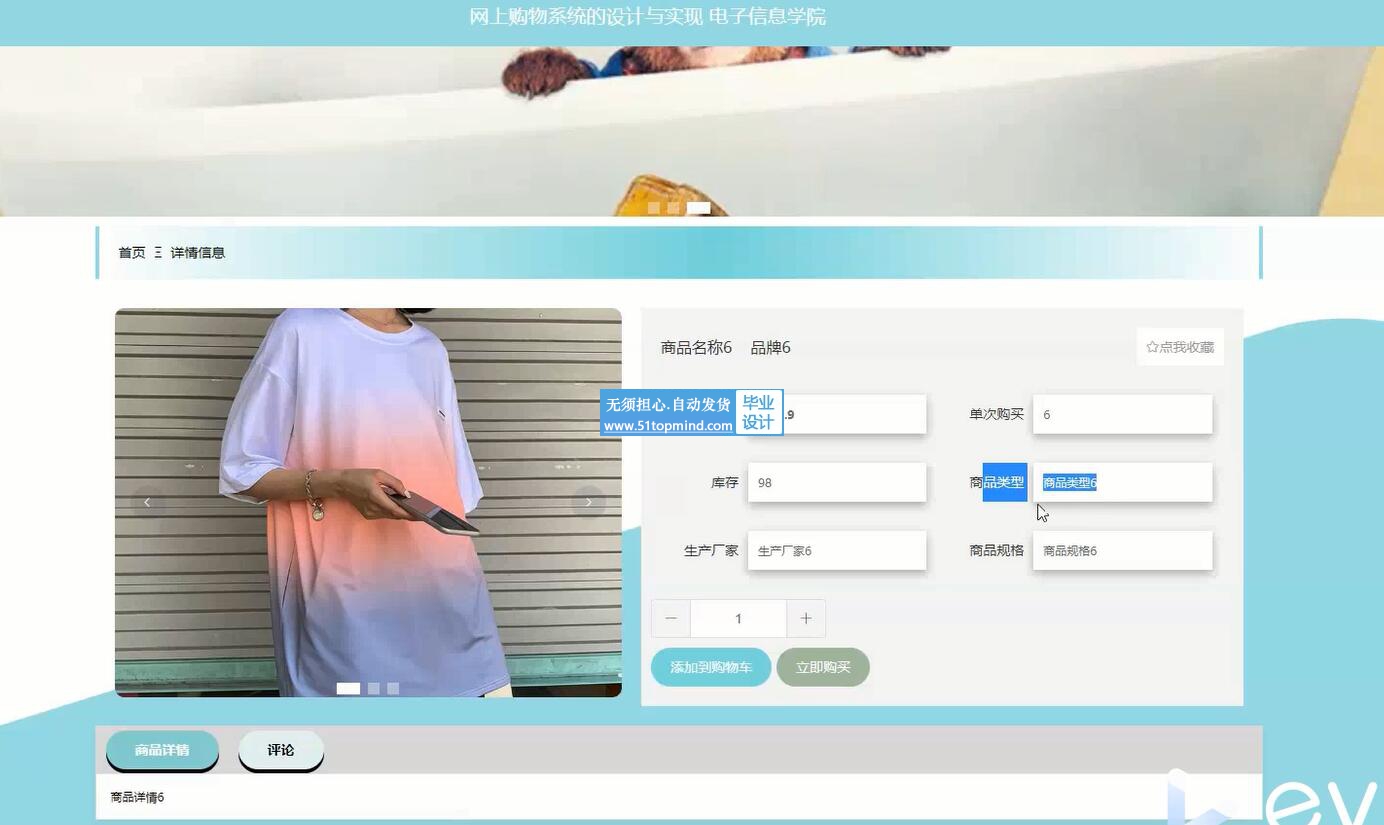The image size is (1384, 825).
Task: Select the first product image indicator dot
Action: 348,688
